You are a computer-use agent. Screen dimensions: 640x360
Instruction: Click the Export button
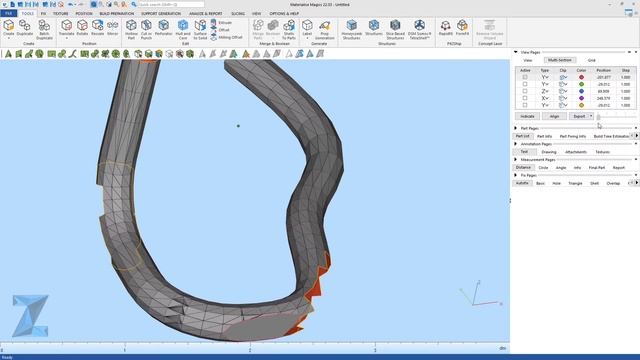point(579,116)
